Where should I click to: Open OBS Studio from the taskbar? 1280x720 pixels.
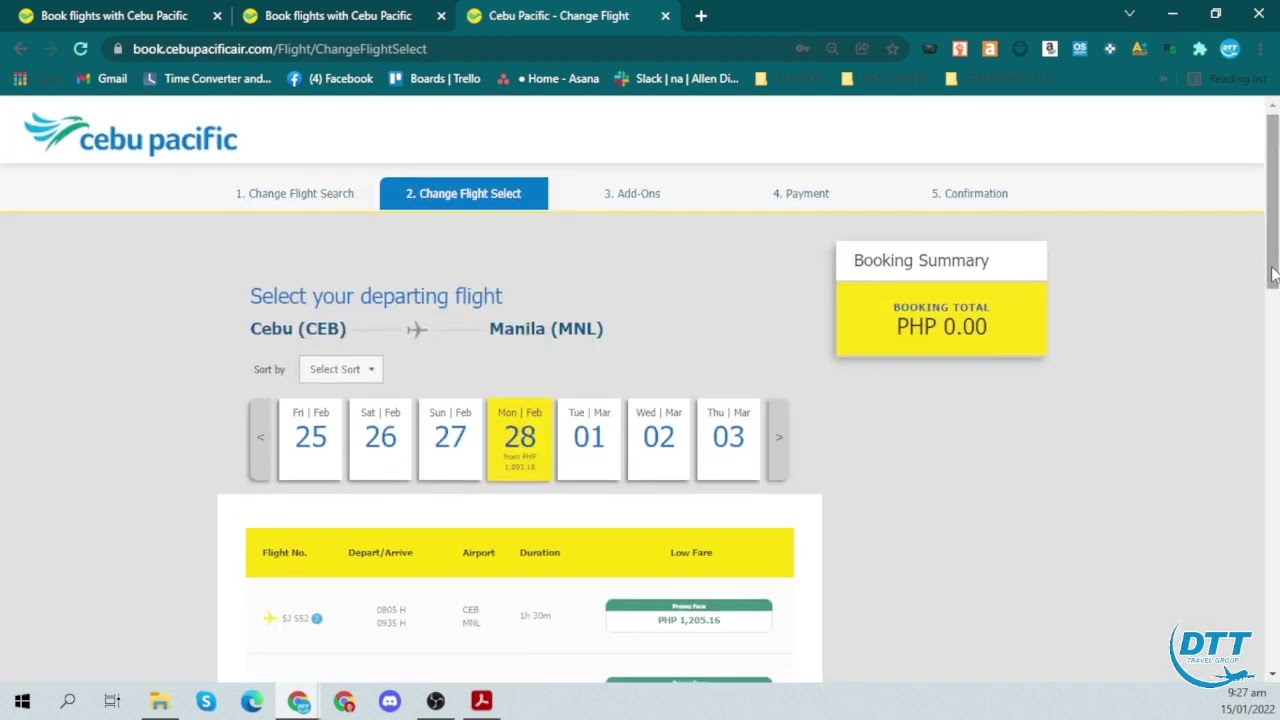[435, 701]
